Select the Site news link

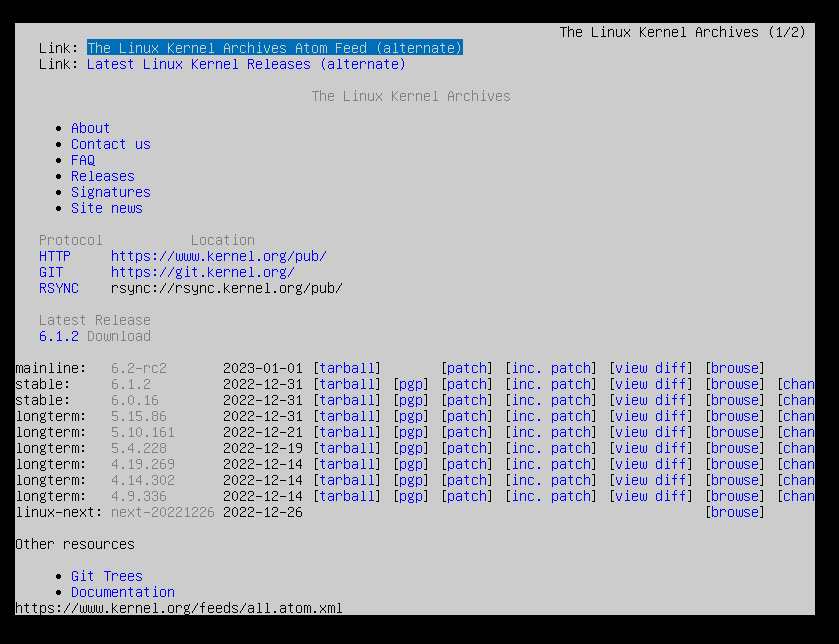tap(107, 209)
